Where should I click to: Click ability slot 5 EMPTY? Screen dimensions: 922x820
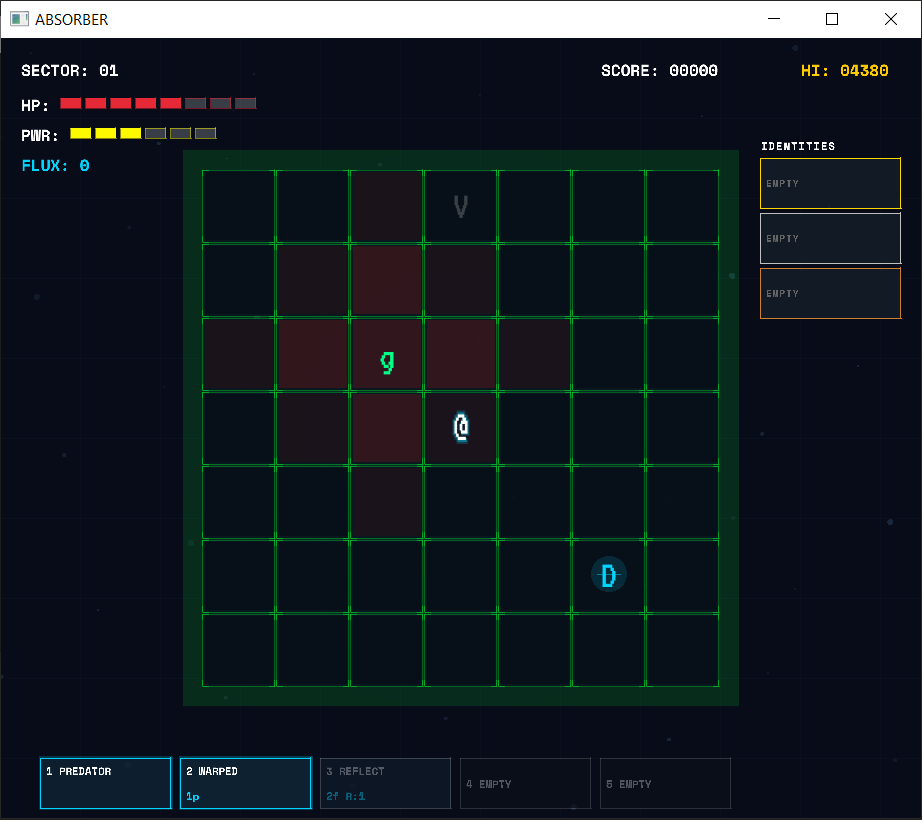665,783
